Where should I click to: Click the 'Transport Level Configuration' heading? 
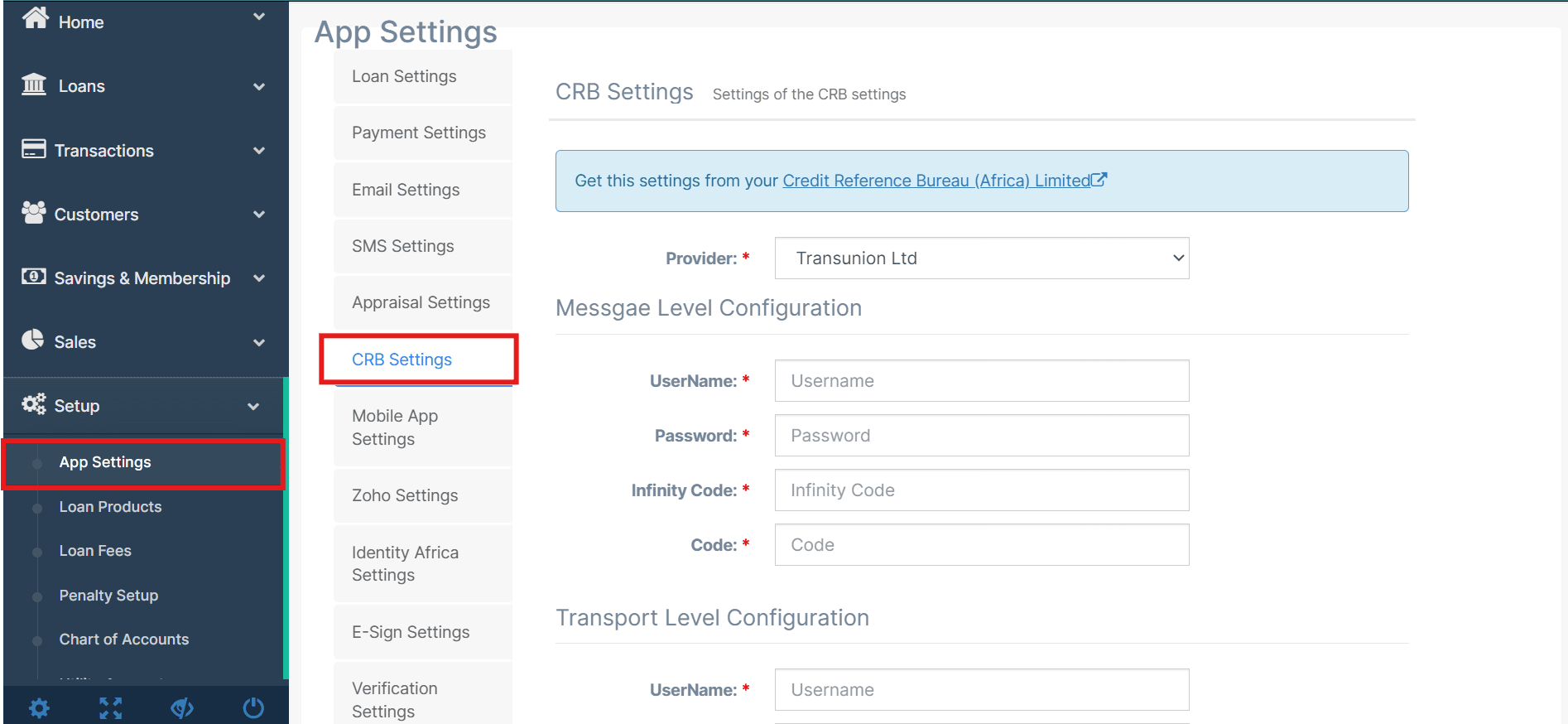tap(712, 618)
